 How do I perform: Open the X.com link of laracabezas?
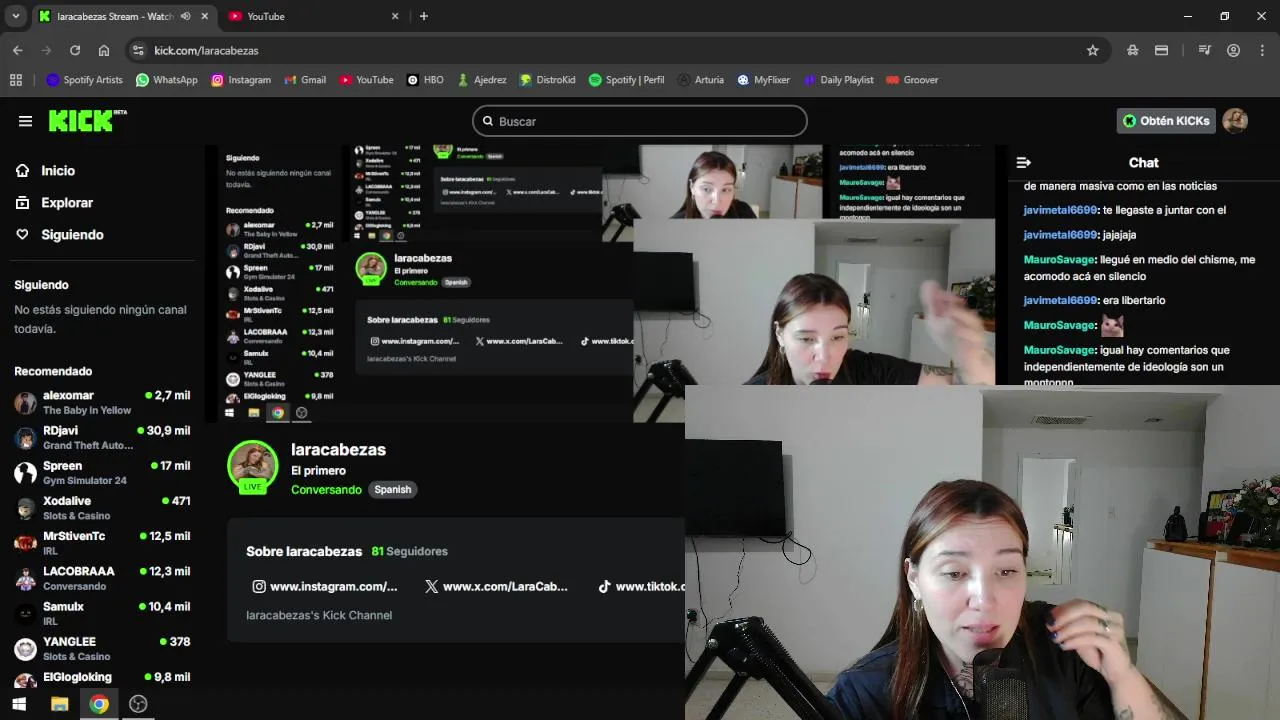(x=496, y=587)
